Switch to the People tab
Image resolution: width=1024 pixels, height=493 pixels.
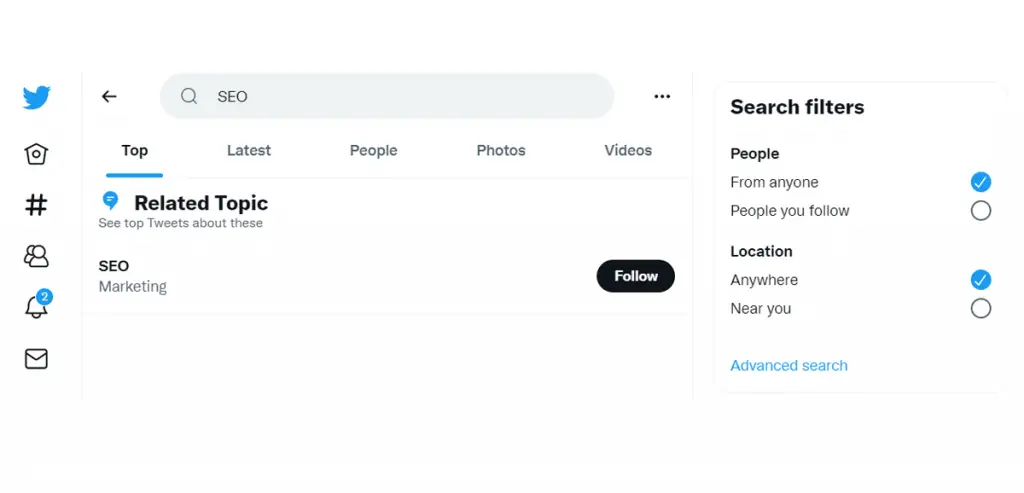pos(374,150)
